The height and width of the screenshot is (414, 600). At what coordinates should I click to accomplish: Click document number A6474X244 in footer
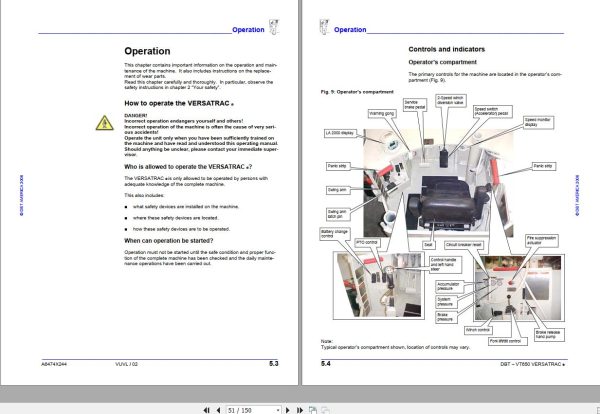54,364
